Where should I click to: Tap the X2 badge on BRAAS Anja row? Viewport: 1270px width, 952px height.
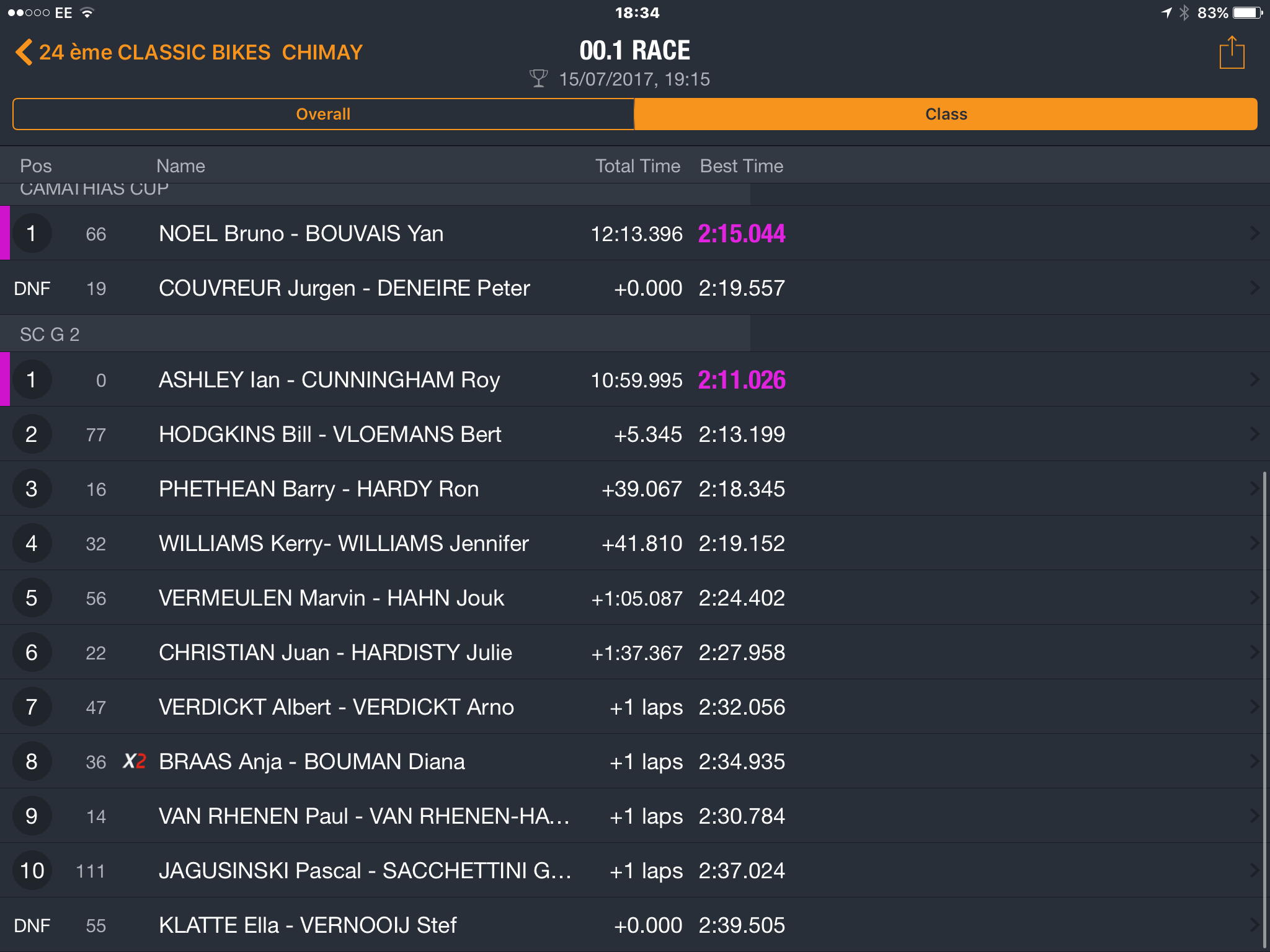coord(134,761)
